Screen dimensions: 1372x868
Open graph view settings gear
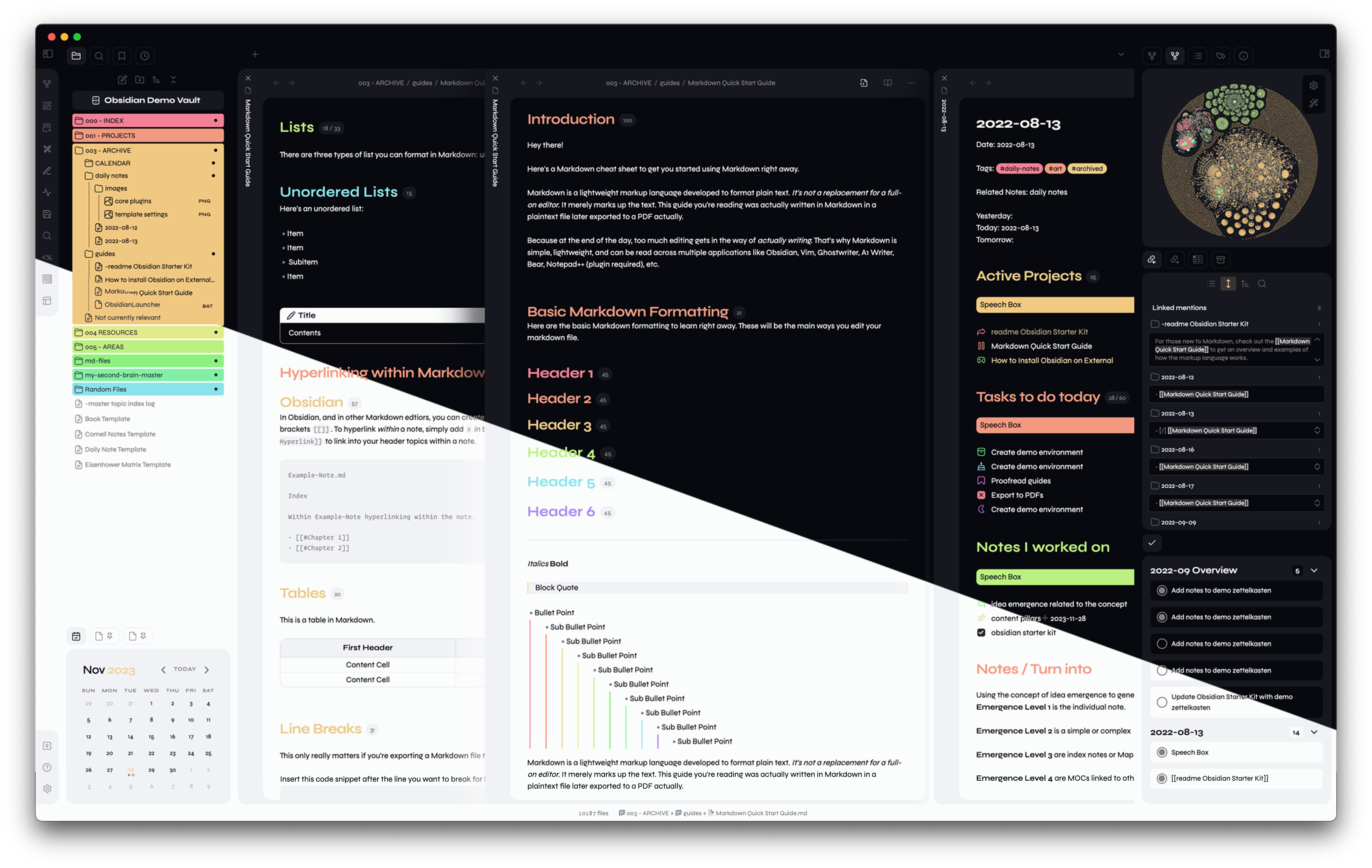(1313, 85)
